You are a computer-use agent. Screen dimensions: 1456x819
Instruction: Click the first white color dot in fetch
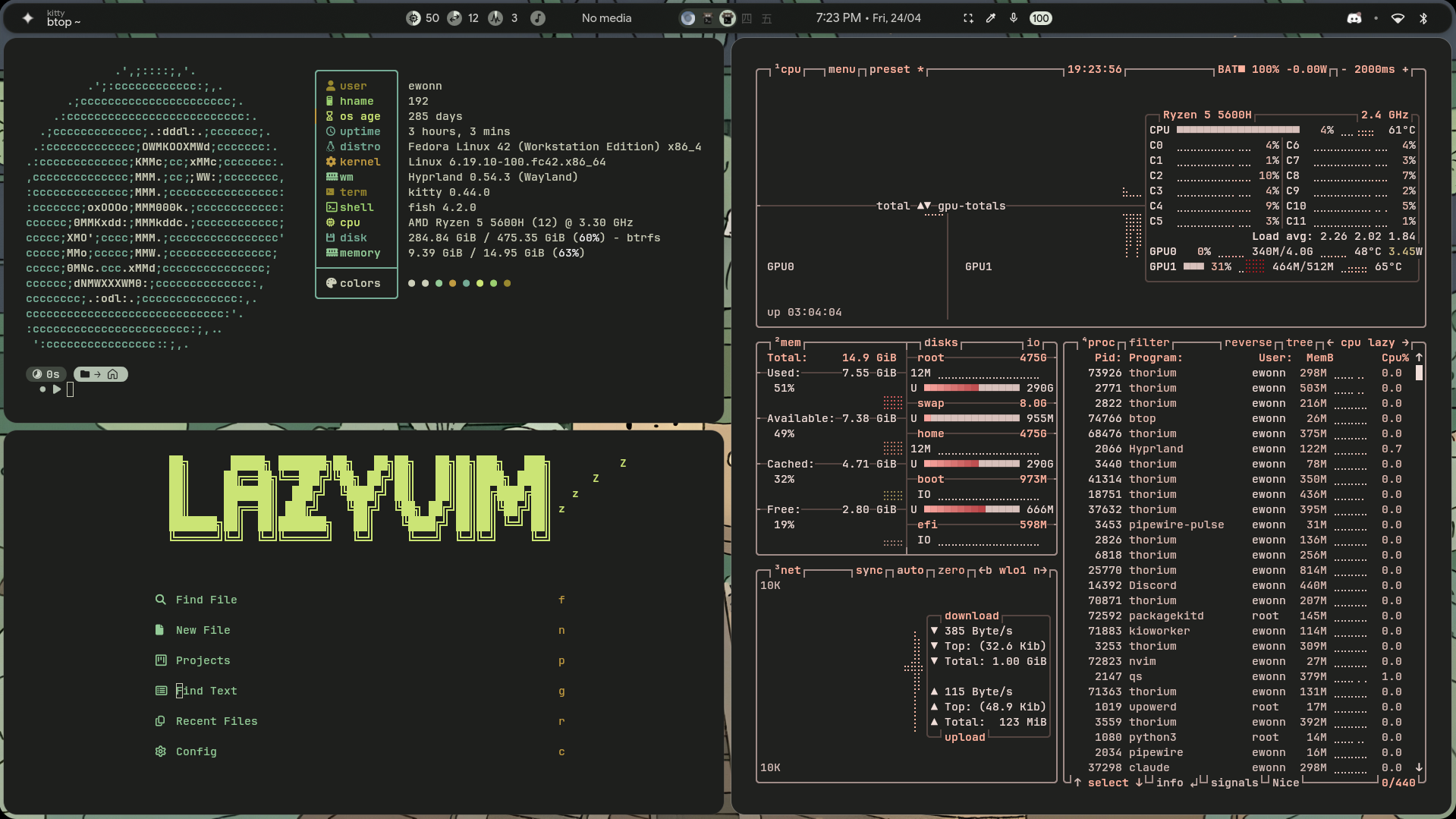[x=411, y=283]
